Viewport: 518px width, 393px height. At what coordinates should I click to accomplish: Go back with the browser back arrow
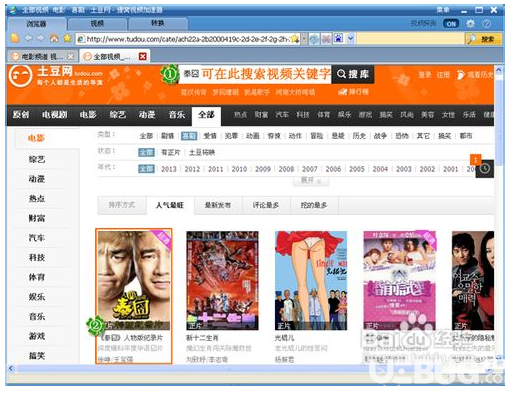pyautogui.click(x=28, y=39)
